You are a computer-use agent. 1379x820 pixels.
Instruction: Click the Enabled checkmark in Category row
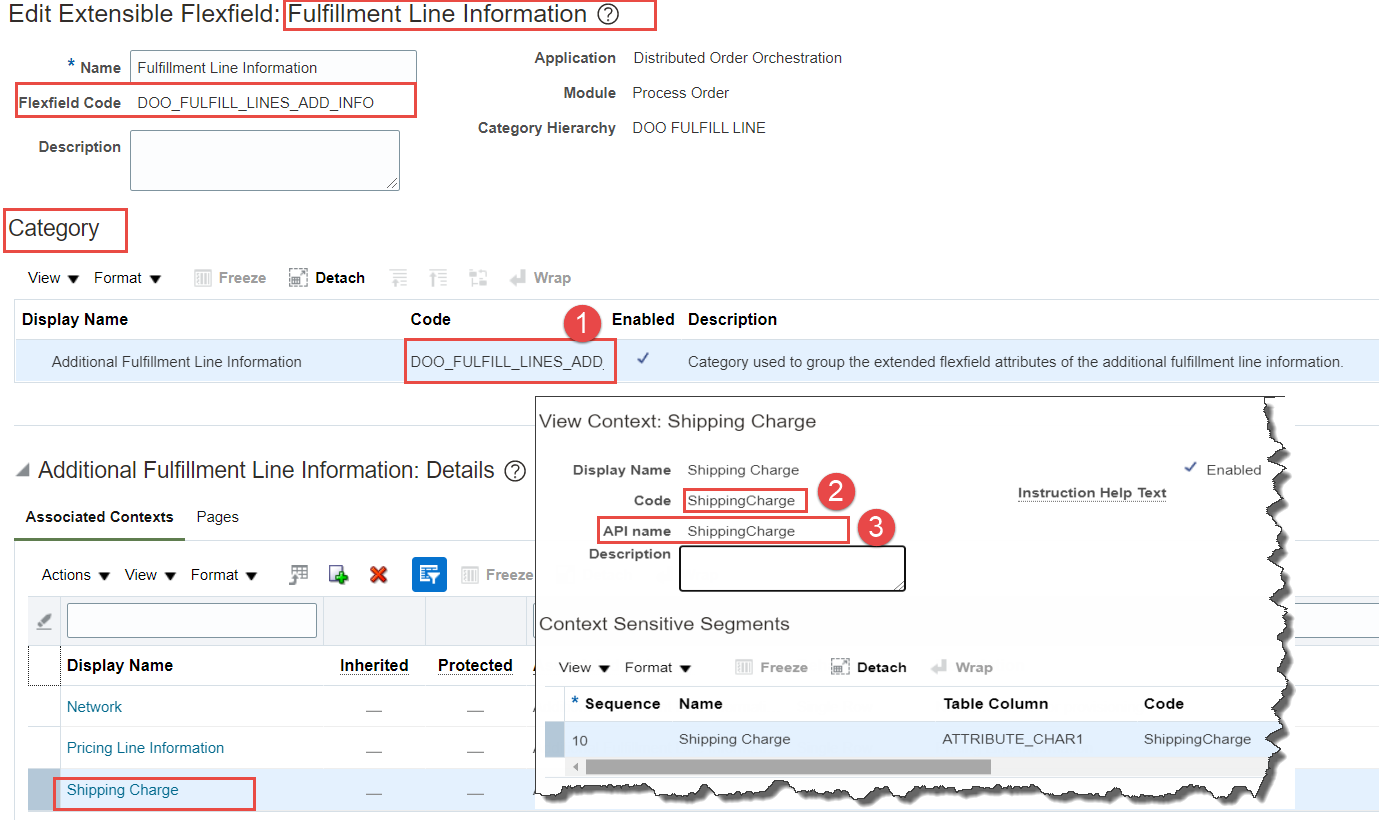pos(643,359)
